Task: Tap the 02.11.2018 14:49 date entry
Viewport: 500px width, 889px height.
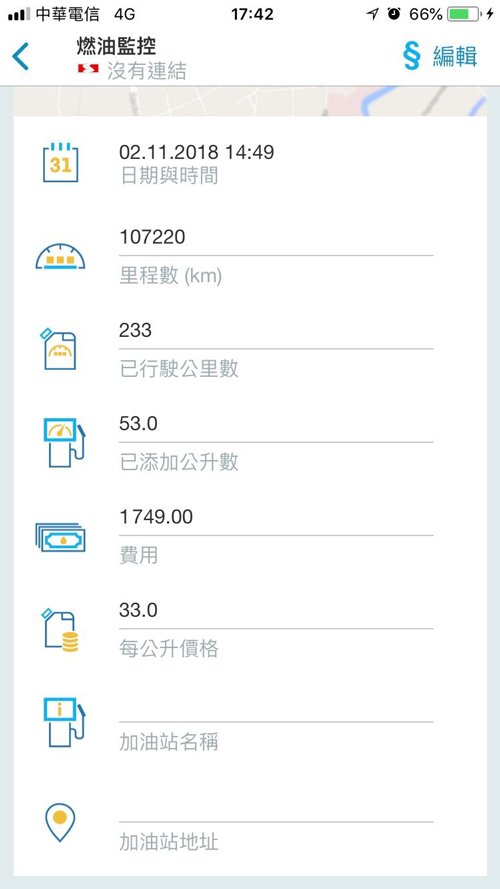Action: coord(196,152)
